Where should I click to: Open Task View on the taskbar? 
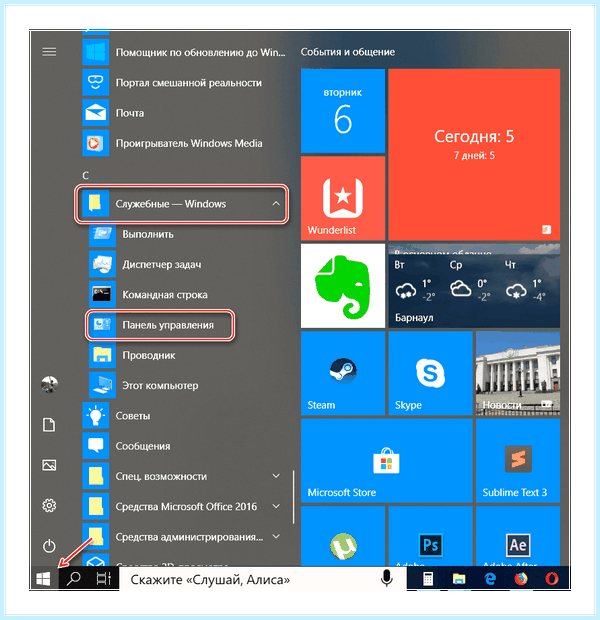pyautogui.click(x=104, y=579)
